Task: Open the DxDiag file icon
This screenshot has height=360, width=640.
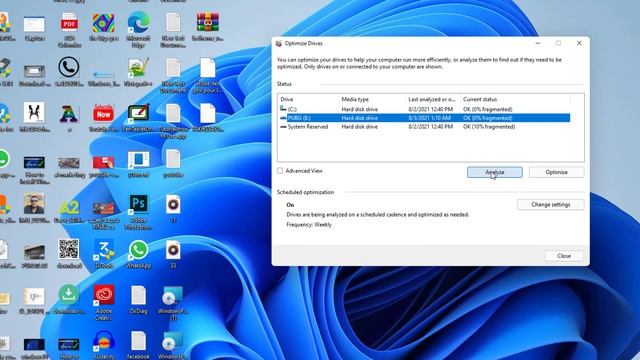Action: pos(138,296)
